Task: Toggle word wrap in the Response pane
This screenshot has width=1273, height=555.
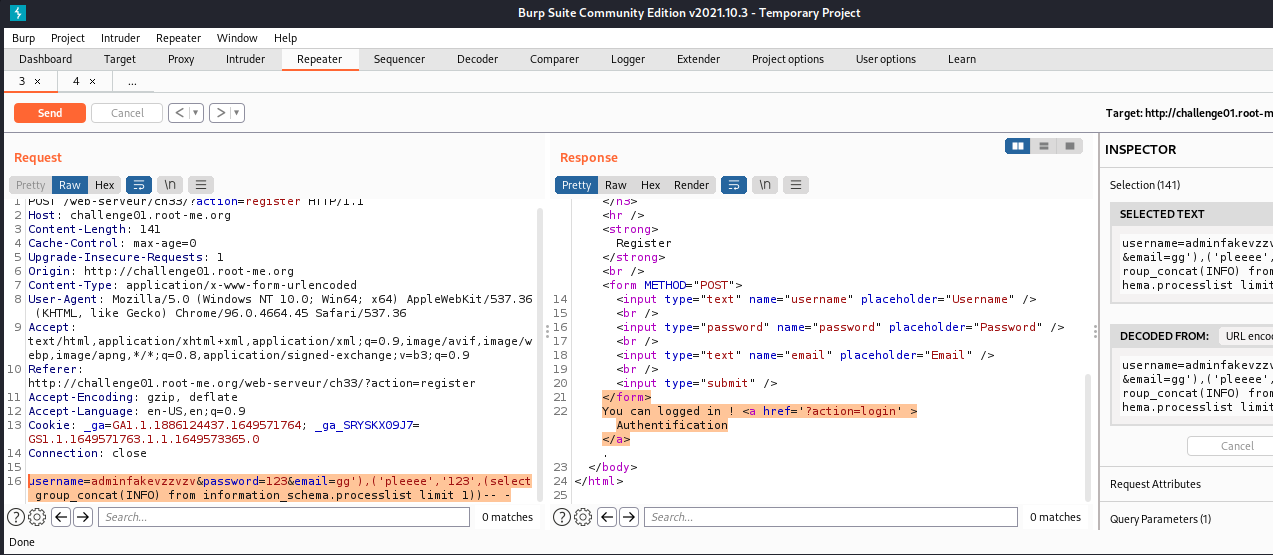Action: [733, 185]
